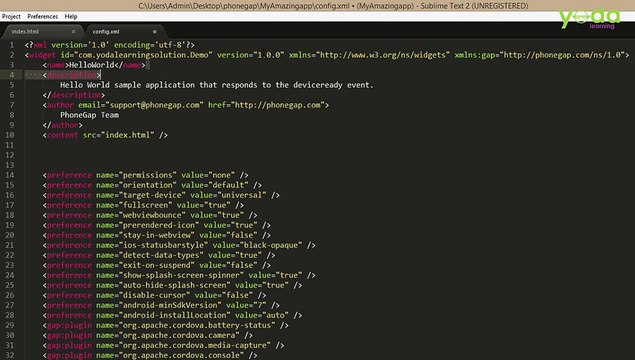Click the PhoneGap Team text

89,115
